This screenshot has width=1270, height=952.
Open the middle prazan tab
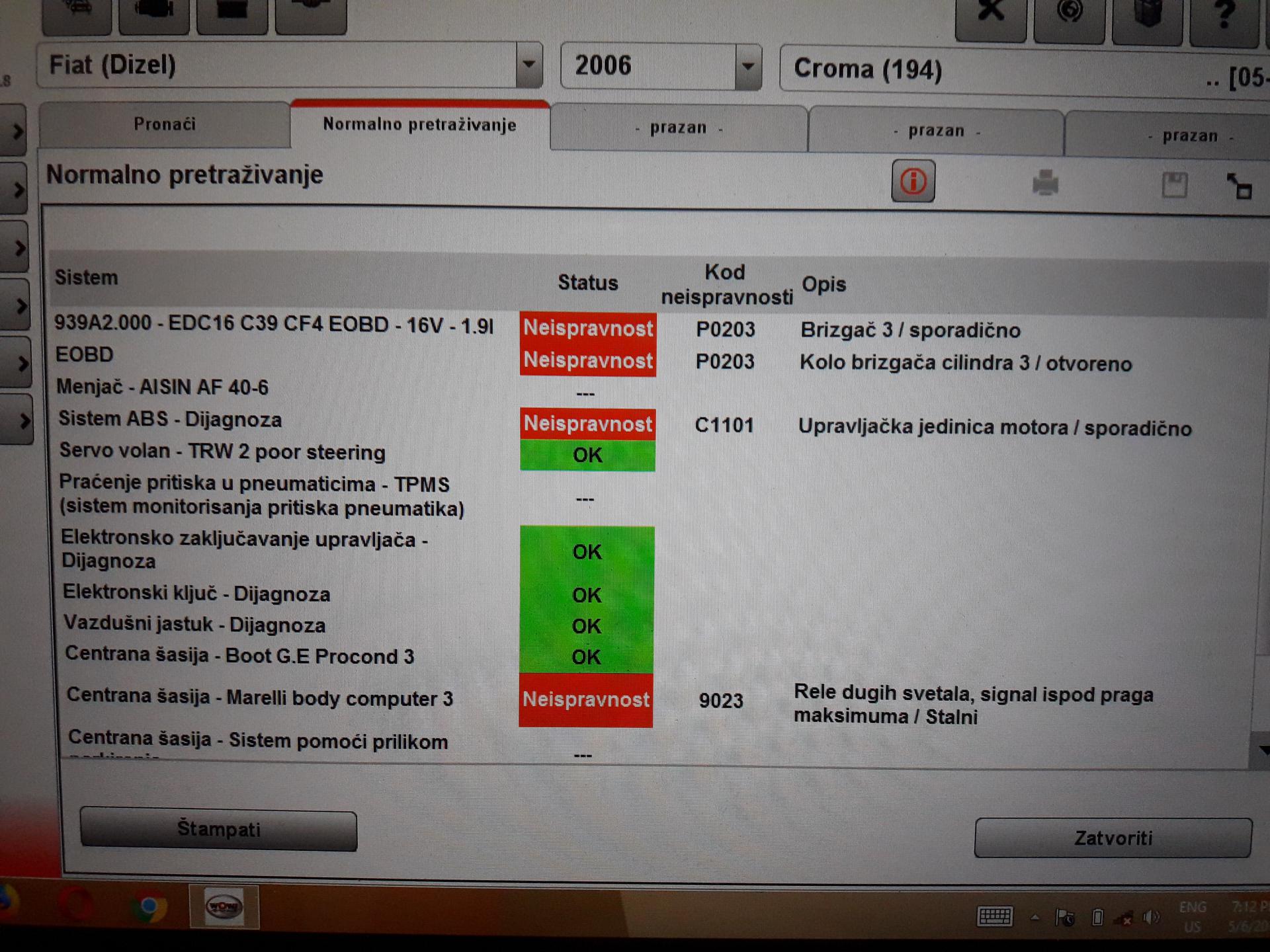(x=936, y=131)
